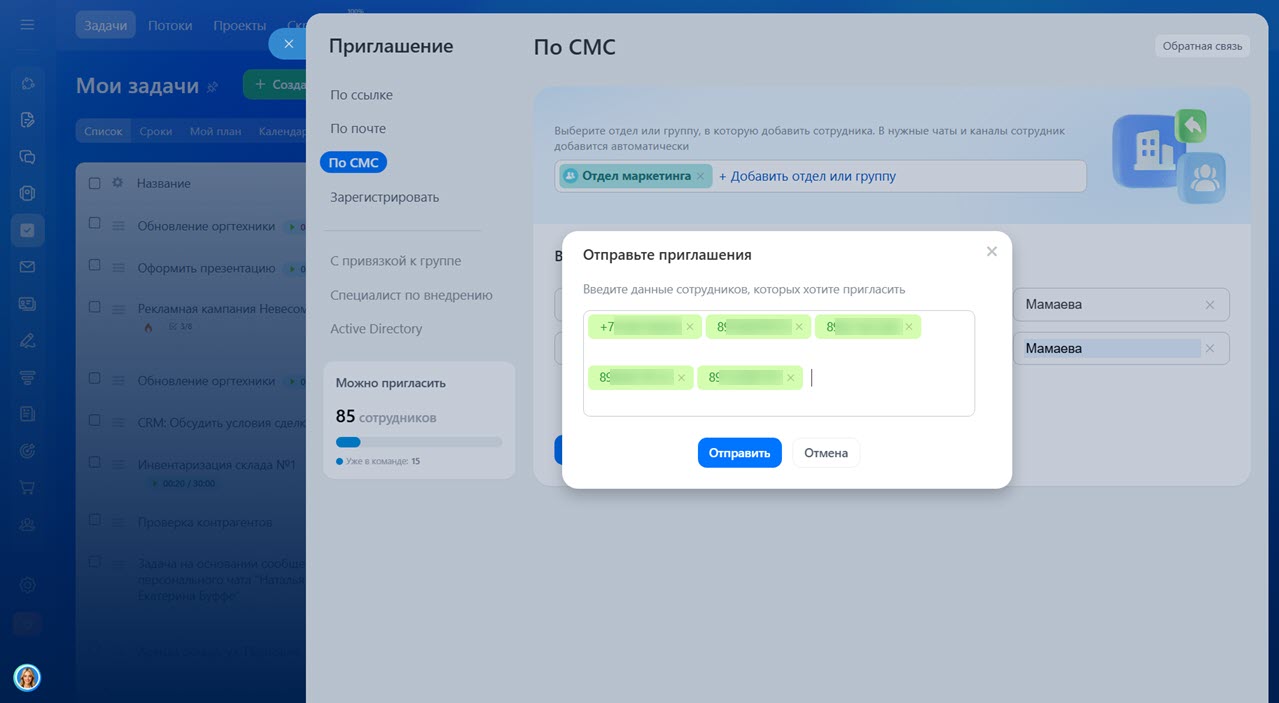
Task: Click the Название column header
Action: 164,184
